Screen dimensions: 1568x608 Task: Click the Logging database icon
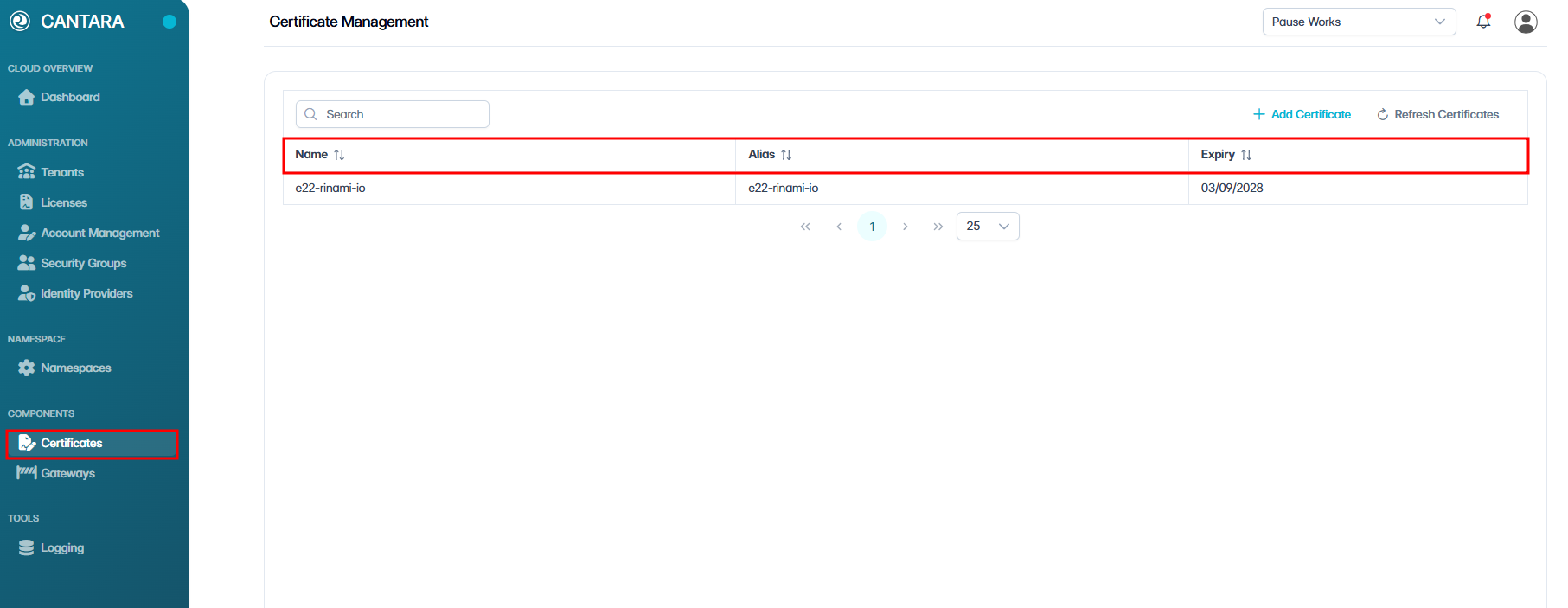pyautogui.click(x=27, y=547)
